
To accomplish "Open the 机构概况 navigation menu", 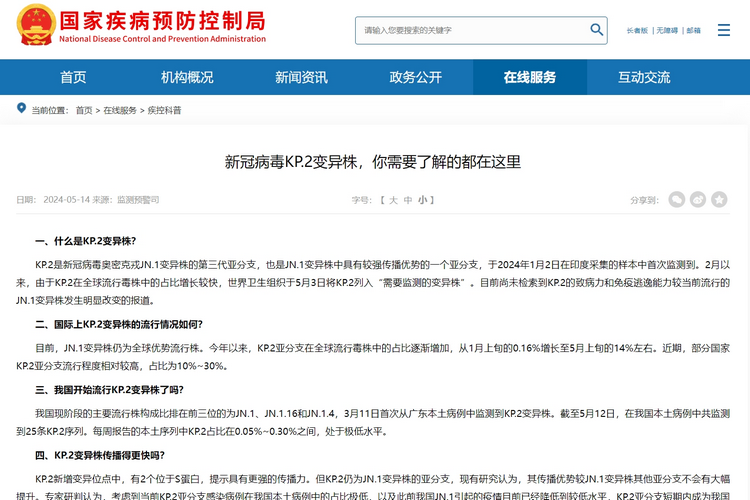I will tap(187, 78).
